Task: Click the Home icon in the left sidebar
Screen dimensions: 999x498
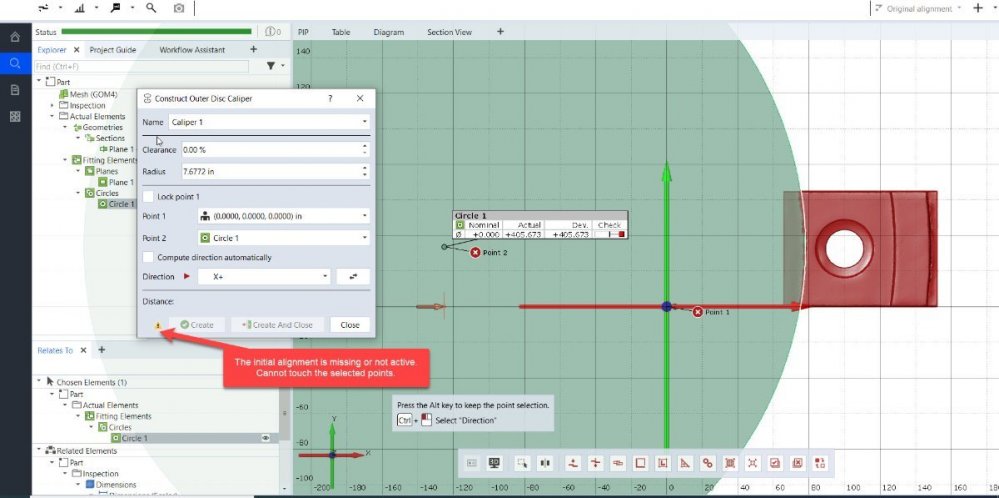Action: click(15, 37)
